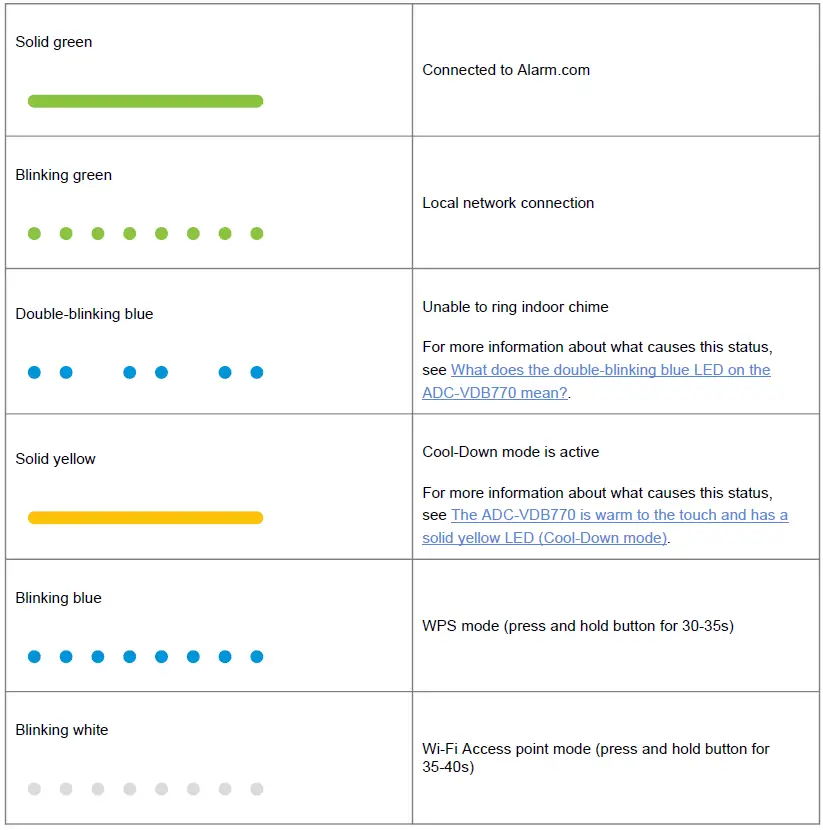This screenshot has height=830, width=823.
Task: Click the "Double-blinking blue" label
Action: click(85, 314)
